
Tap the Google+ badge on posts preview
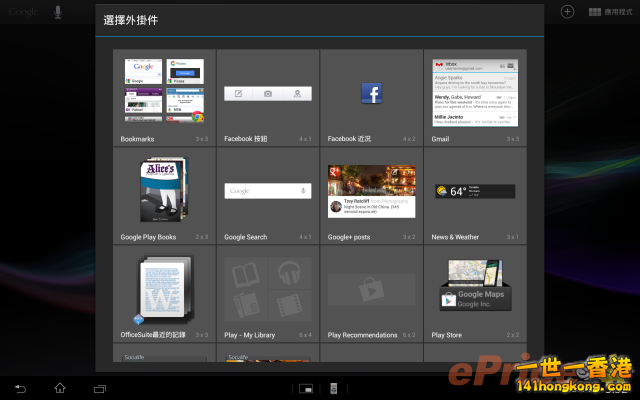(x=334, y=171)
